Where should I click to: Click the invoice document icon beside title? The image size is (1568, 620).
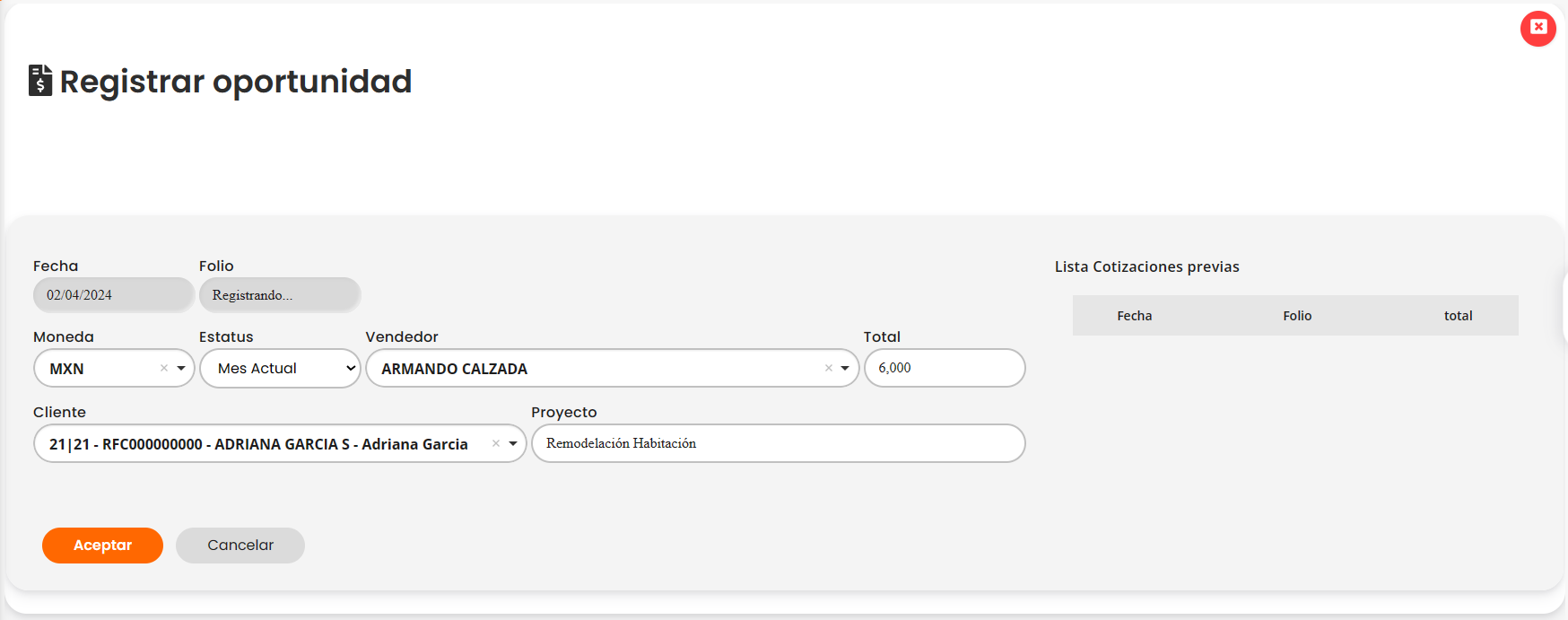click(x=40, y=81)
